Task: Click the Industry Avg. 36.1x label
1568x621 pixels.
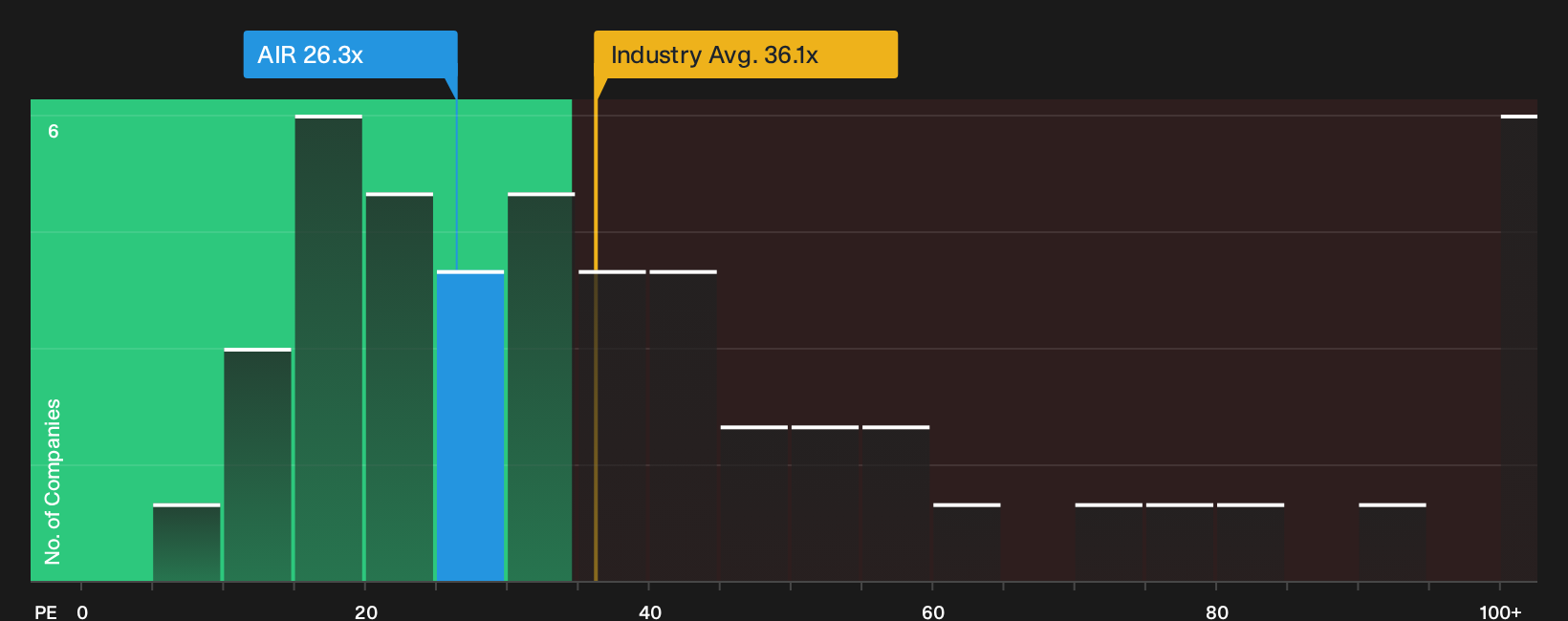Action: [x=746, y=54]
